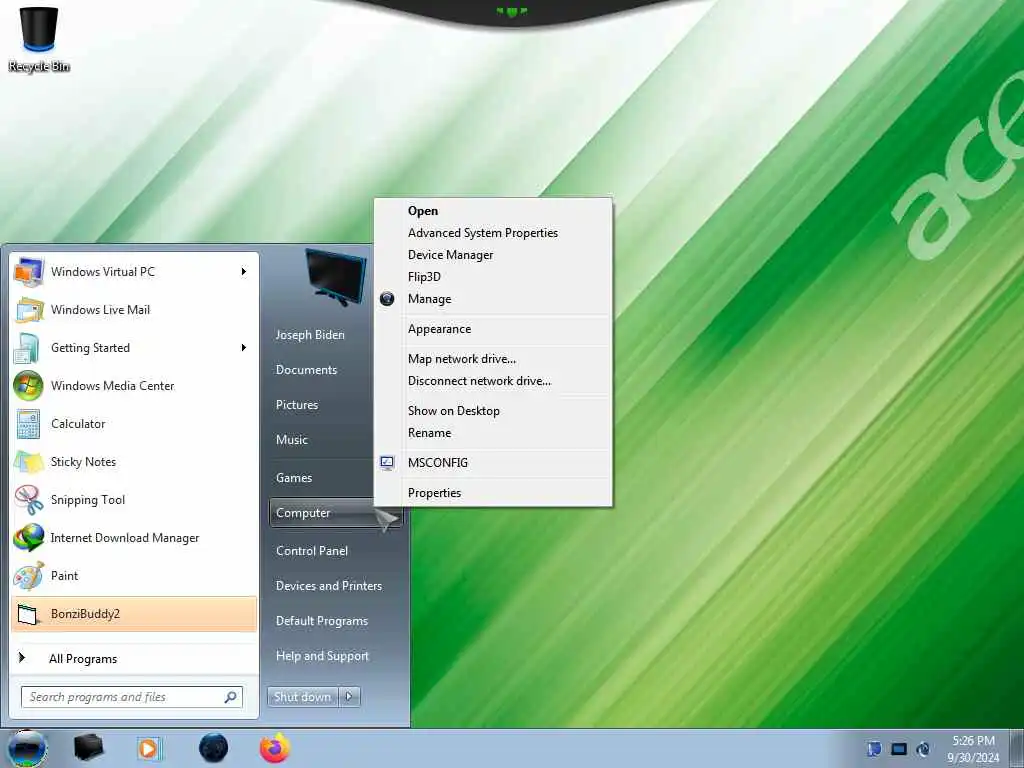Click the MSCONFIG monitor icon

pyautogui.click(x=387, y=463)
